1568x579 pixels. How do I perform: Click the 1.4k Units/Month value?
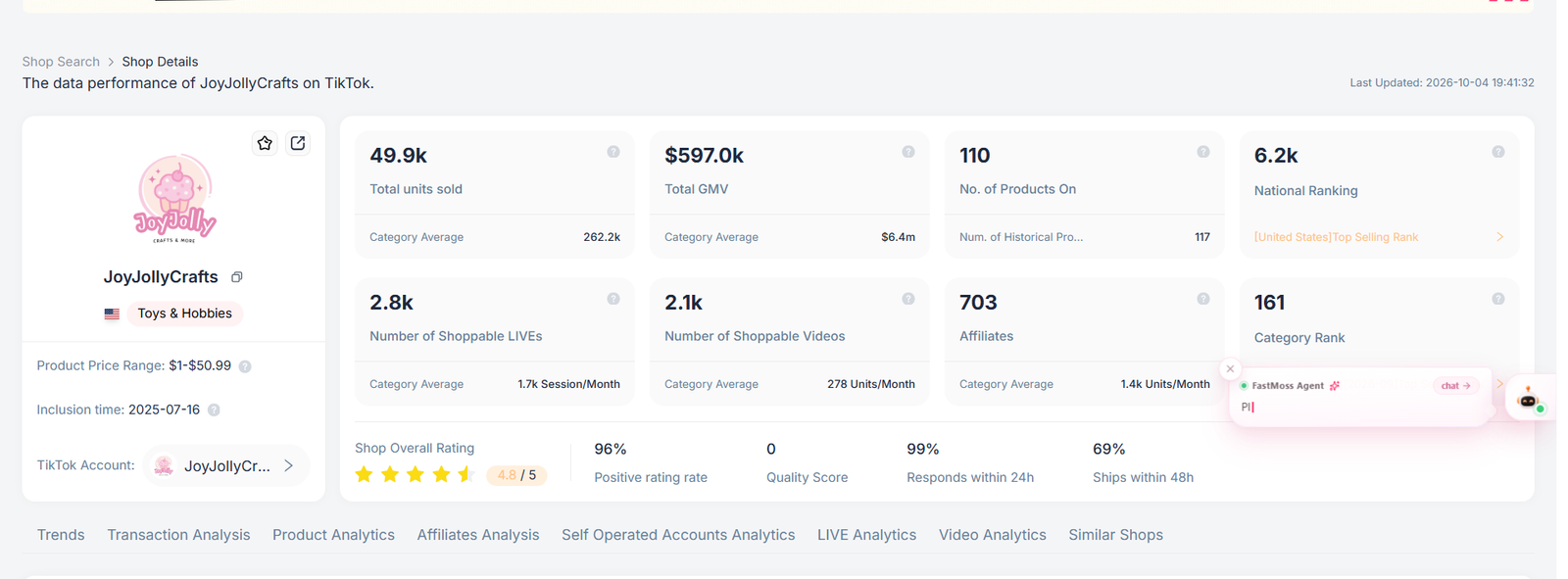[x=1165, y=384]
